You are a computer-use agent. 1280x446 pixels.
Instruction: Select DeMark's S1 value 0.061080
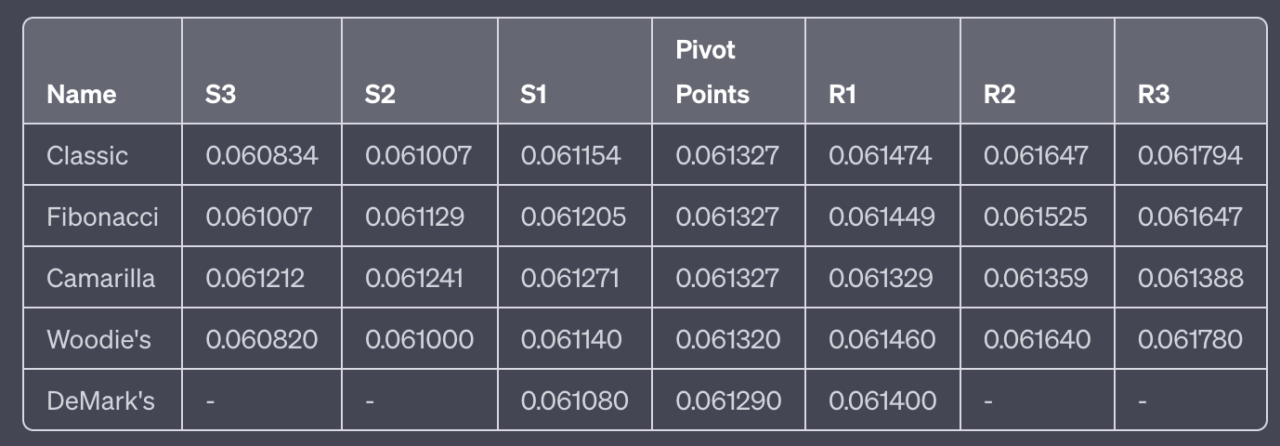[575, 401]
